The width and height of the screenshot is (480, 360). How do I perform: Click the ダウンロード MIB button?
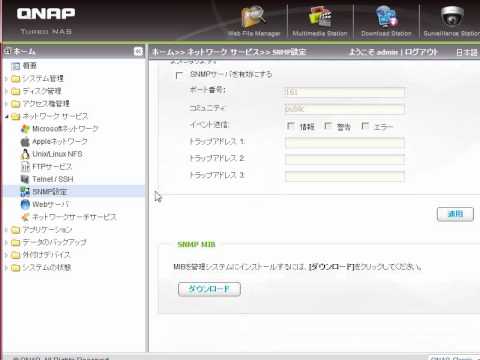coord(209,289)
